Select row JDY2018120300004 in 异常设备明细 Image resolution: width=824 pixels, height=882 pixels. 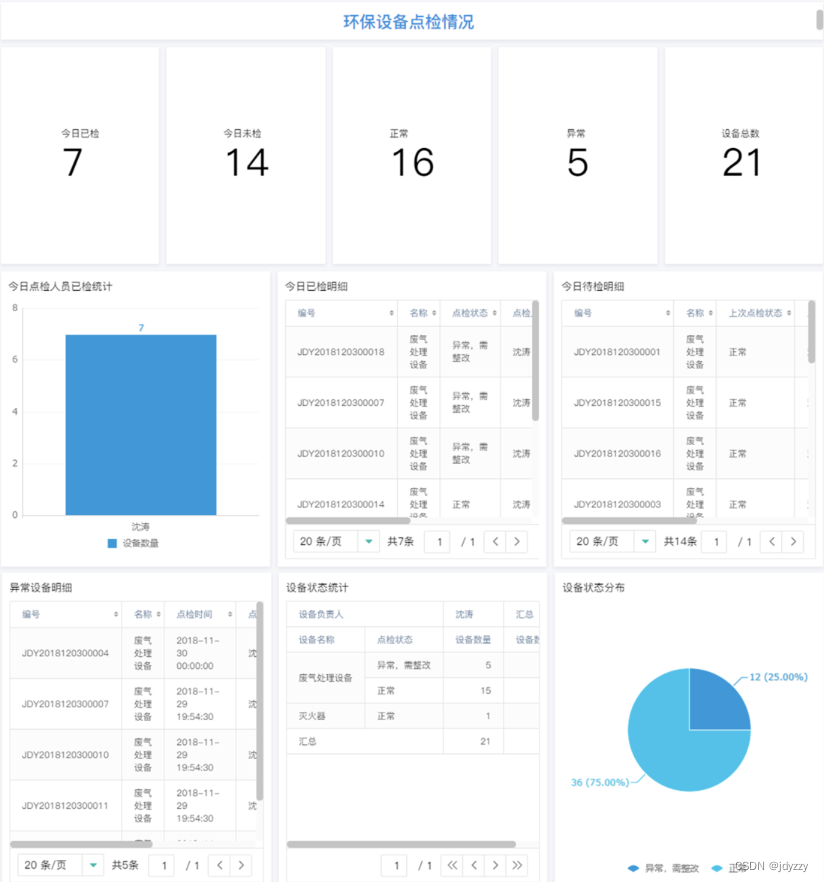133,653
